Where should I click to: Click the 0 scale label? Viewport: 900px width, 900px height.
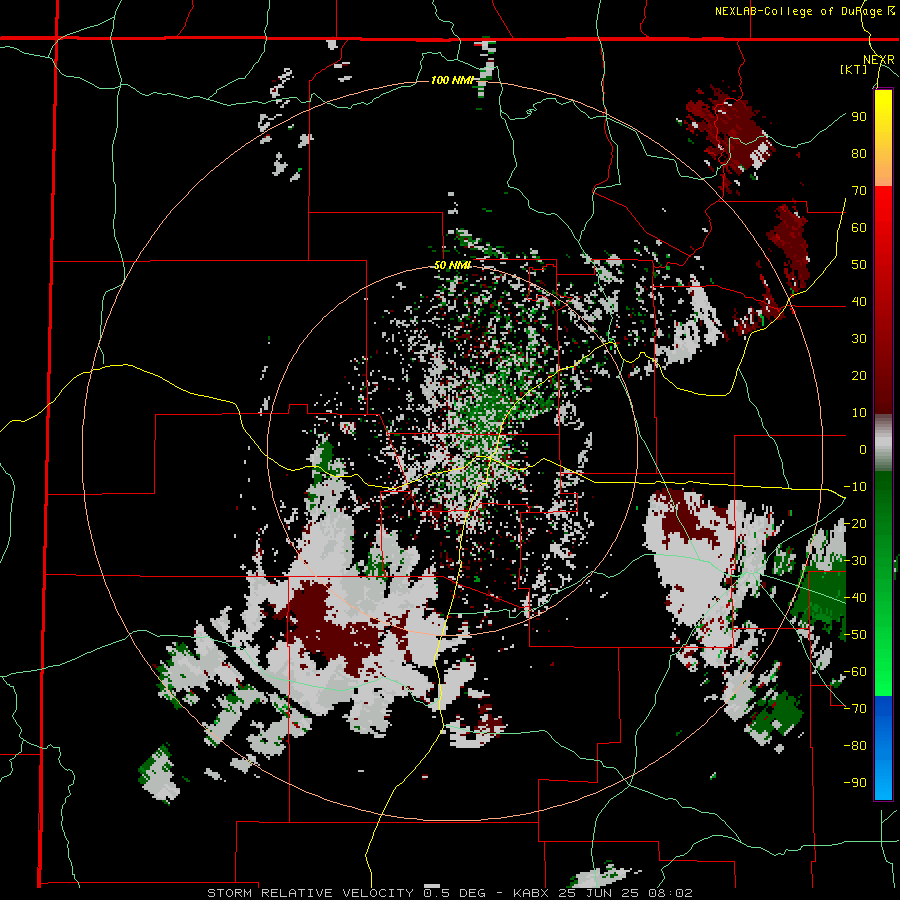863,449
